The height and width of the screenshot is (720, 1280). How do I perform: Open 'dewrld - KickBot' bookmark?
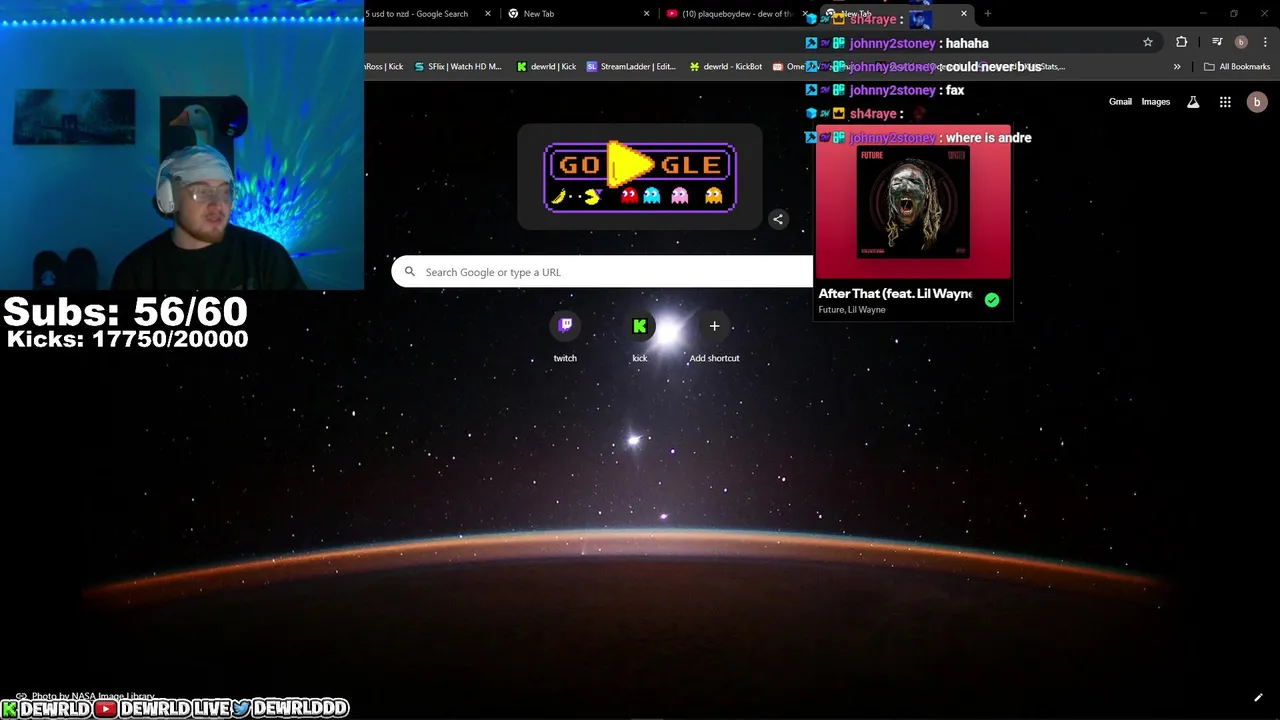[x=726, y=67]
